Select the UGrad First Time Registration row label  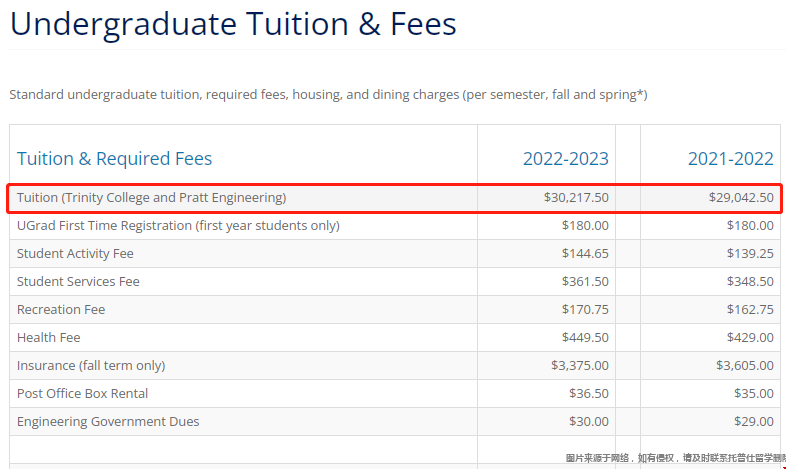tap(178, 225)
